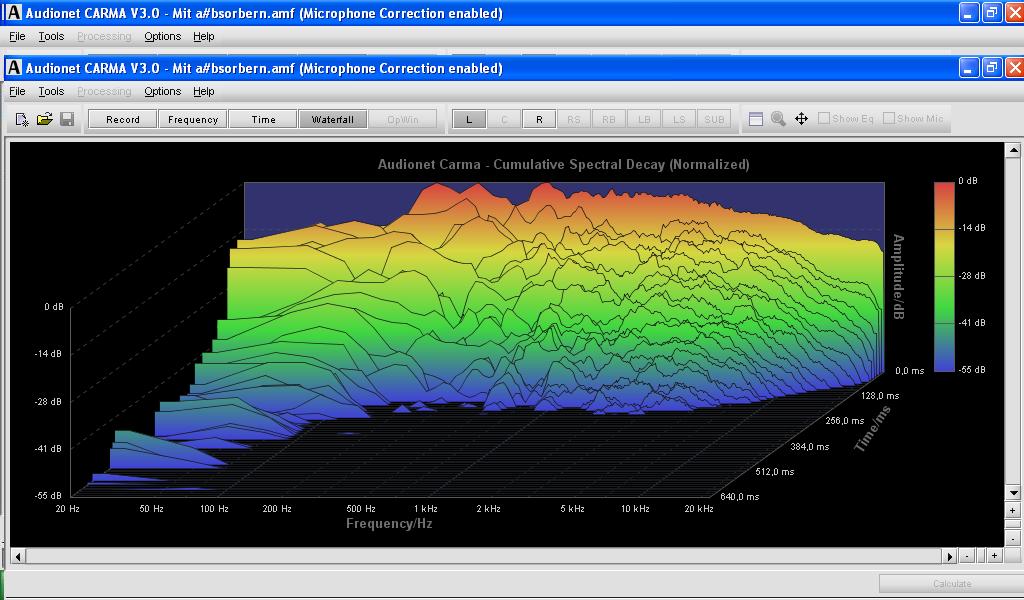Click the '20 Hz' frequency axis label
1024x600 pixels.
pos(67,509)
